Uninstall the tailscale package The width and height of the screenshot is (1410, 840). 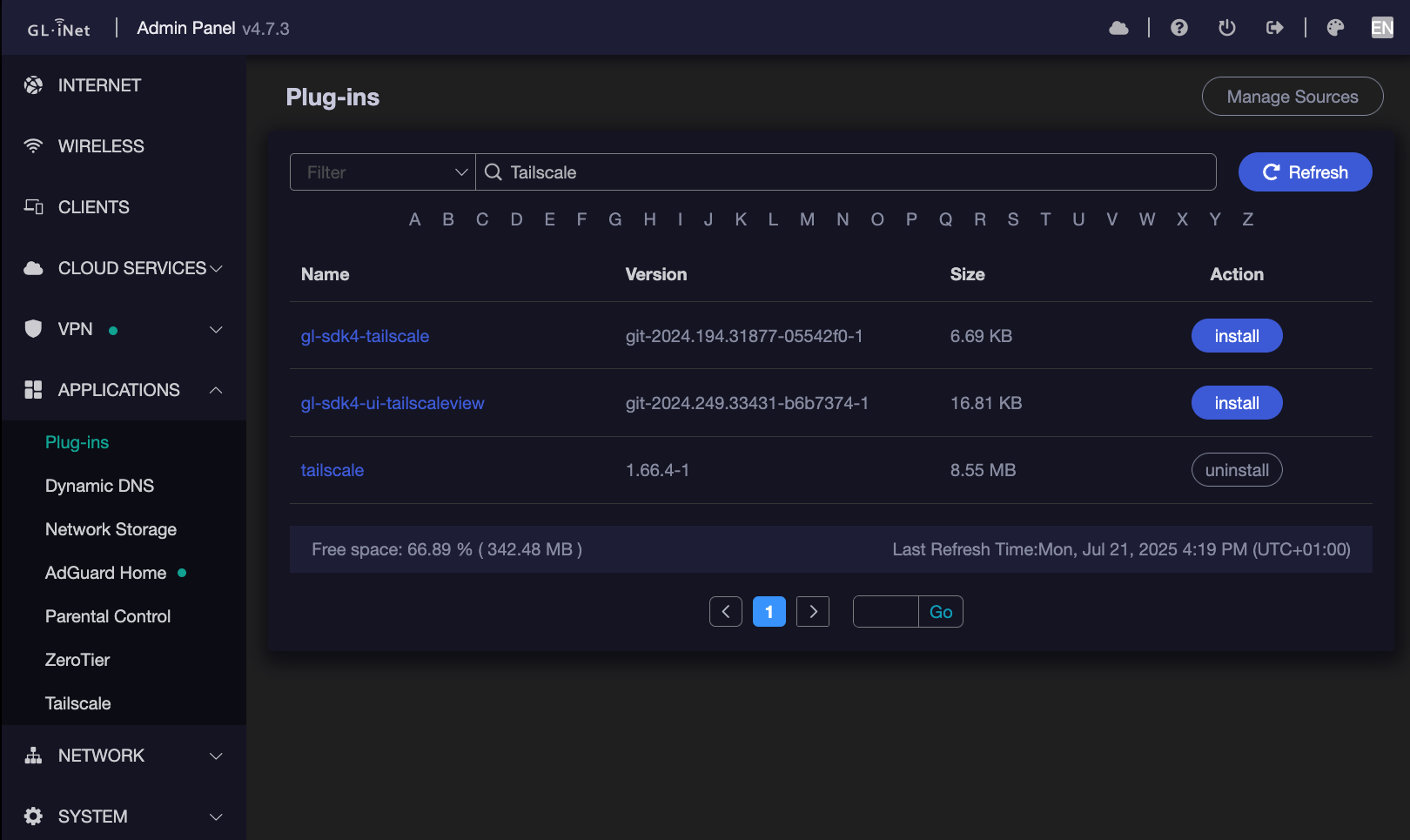(x=1237, y=470)
